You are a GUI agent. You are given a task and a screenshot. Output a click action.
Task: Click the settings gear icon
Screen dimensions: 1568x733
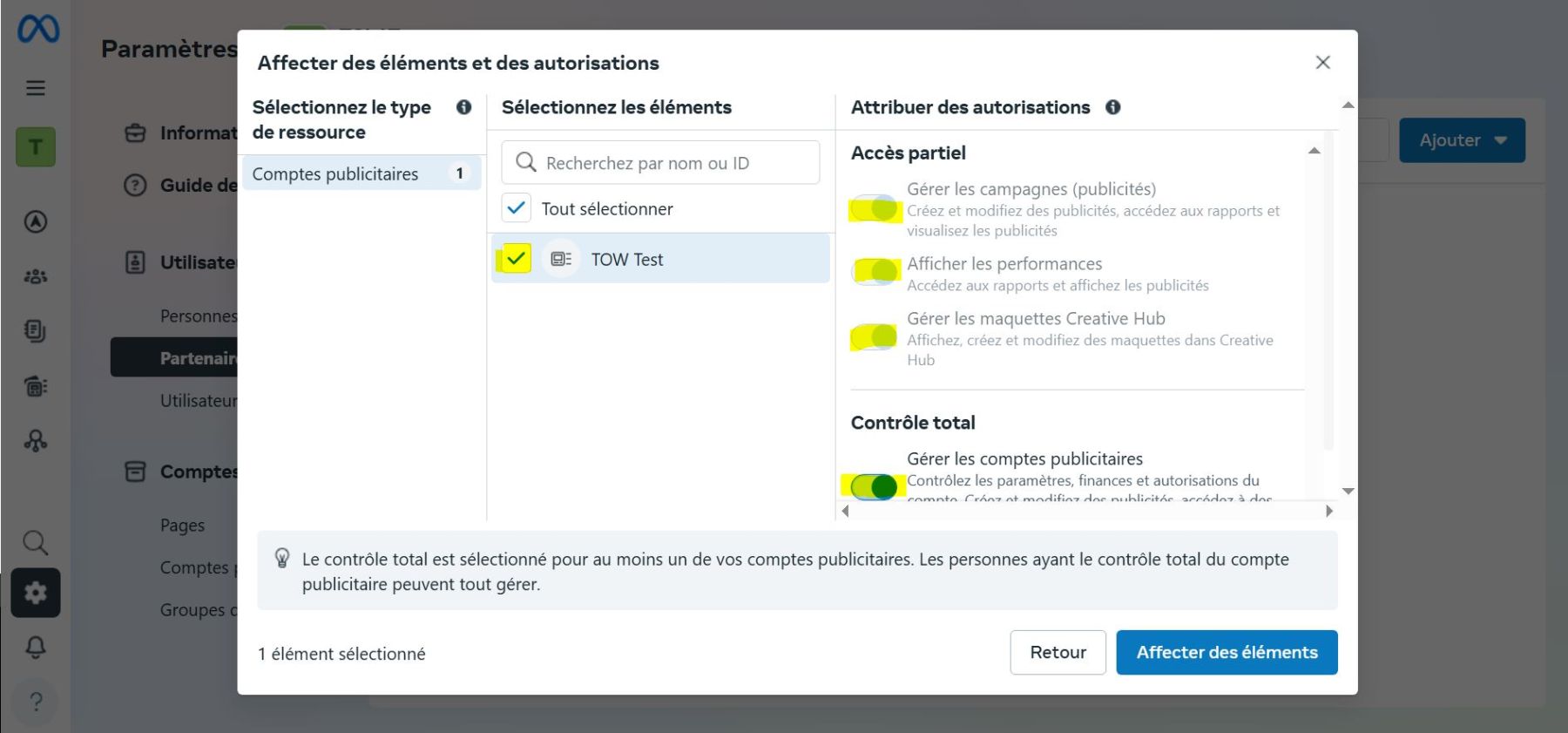[x=36, y=593]
